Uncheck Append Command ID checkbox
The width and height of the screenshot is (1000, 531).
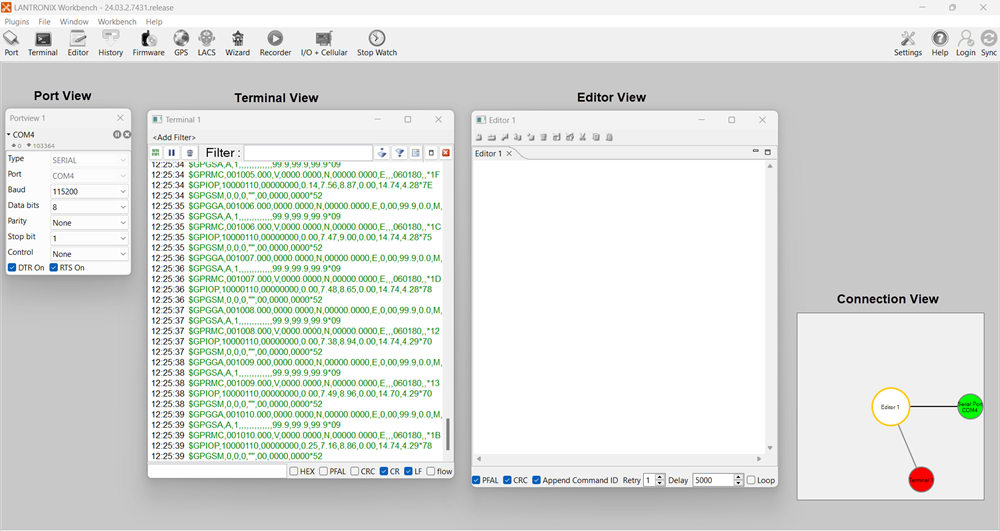536,480
